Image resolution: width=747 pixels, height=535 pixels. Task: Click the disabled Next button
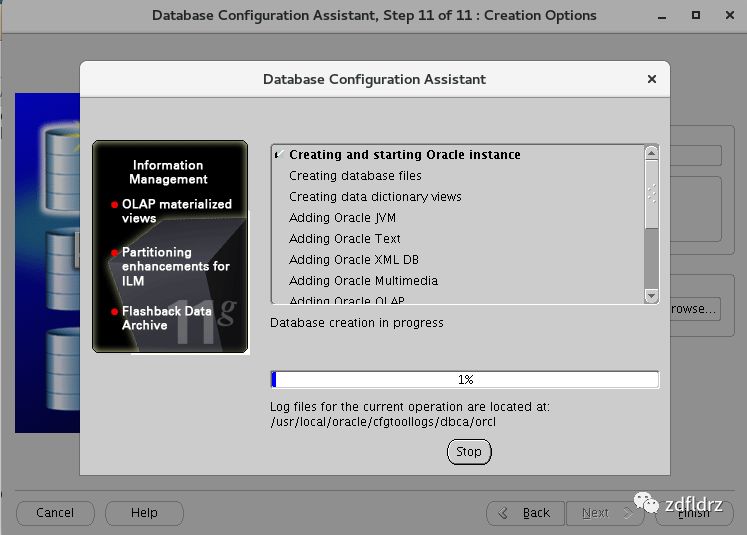tap(605, 513)
